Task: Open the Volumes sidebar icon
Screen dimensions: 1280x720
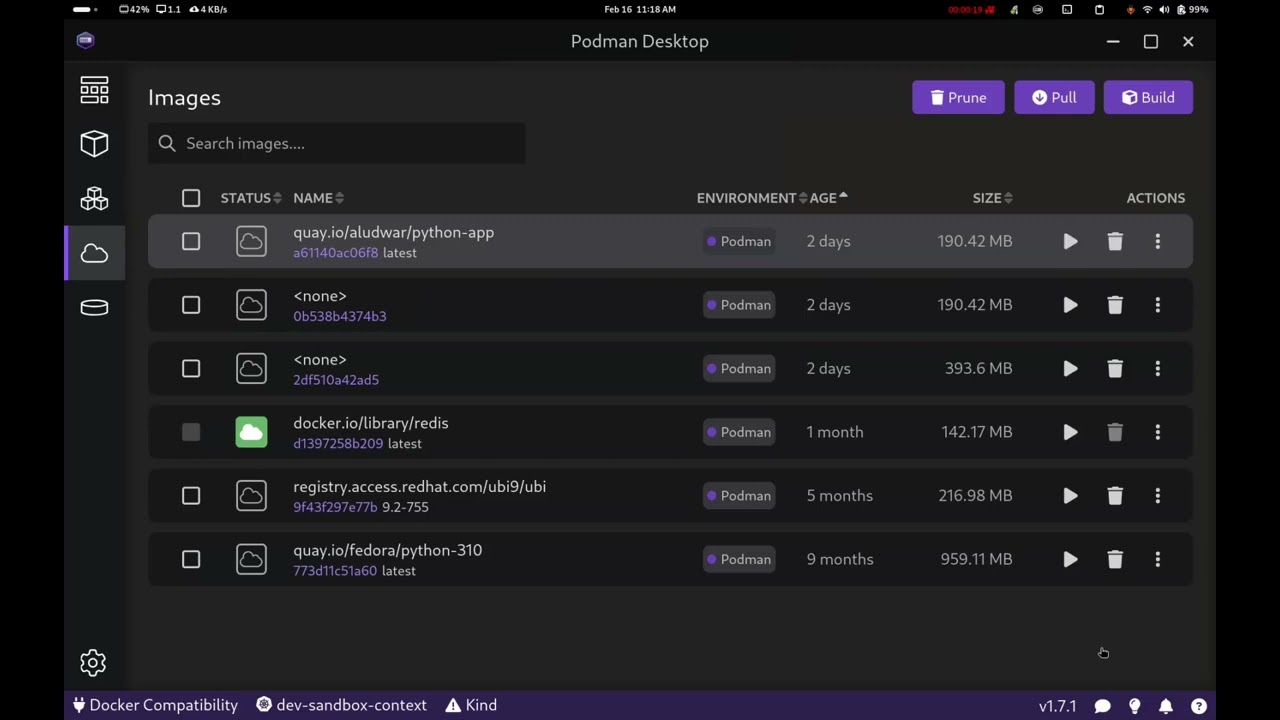Action: [94, 308]
